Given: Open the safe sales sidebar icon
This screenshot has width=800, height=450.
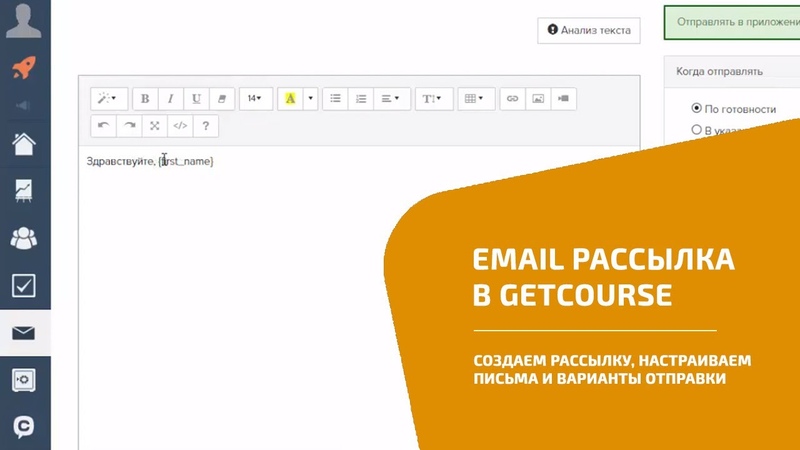Looking at the screenshot, I should (x=24, y=380).
